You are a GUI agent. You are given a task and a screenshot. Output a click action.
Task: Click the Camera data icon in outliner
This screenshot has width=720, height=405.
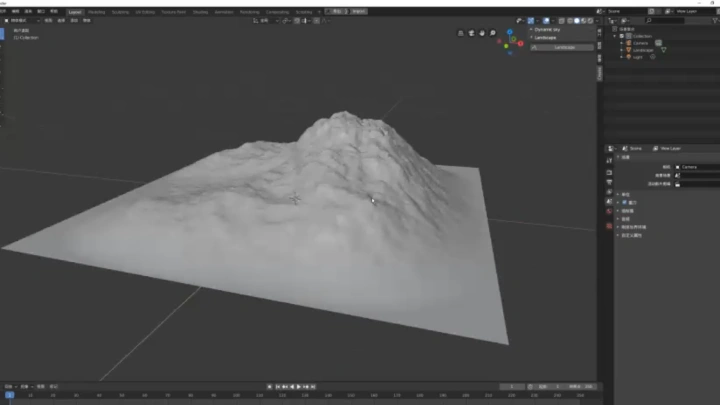pos(658,43)
